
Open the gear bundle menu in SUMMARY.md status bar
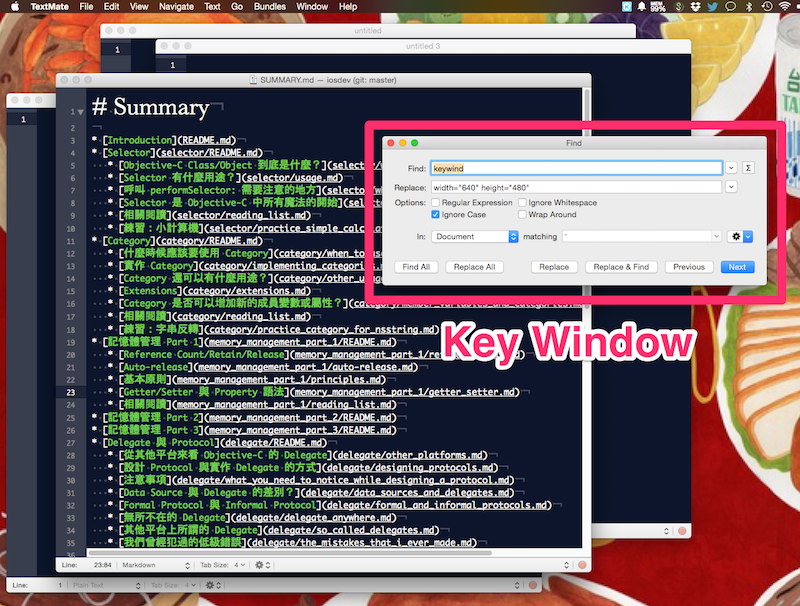click(260, 564)
